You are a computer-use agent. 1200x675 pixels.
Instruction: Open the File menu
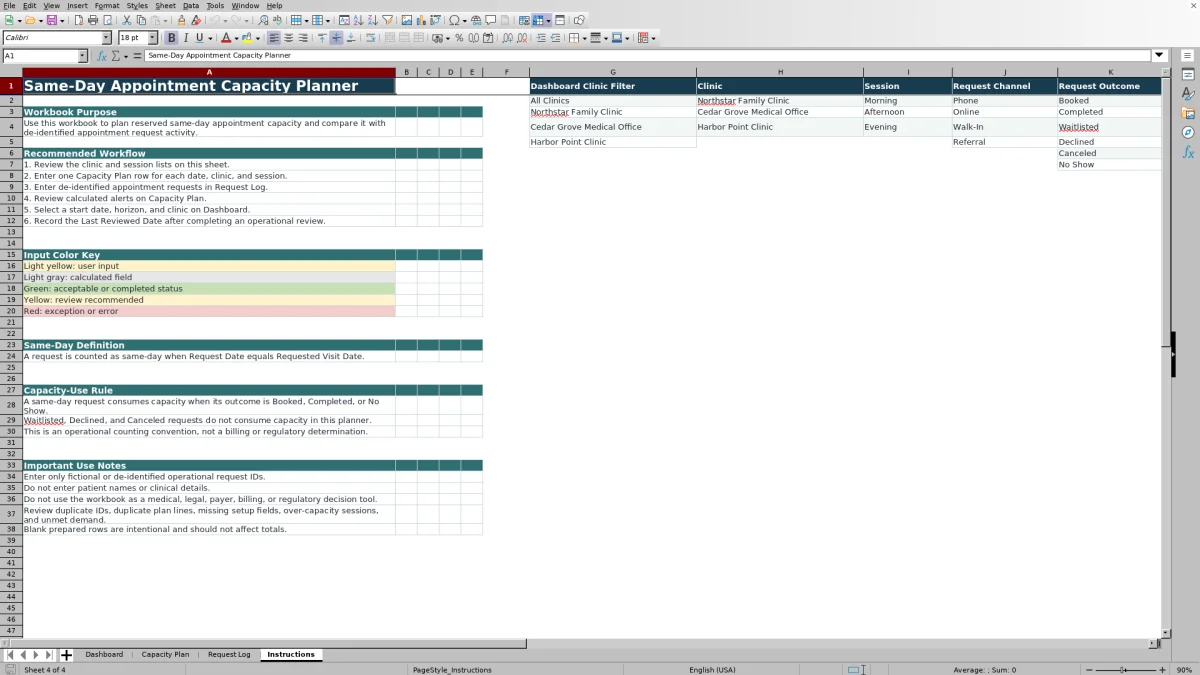9,5
